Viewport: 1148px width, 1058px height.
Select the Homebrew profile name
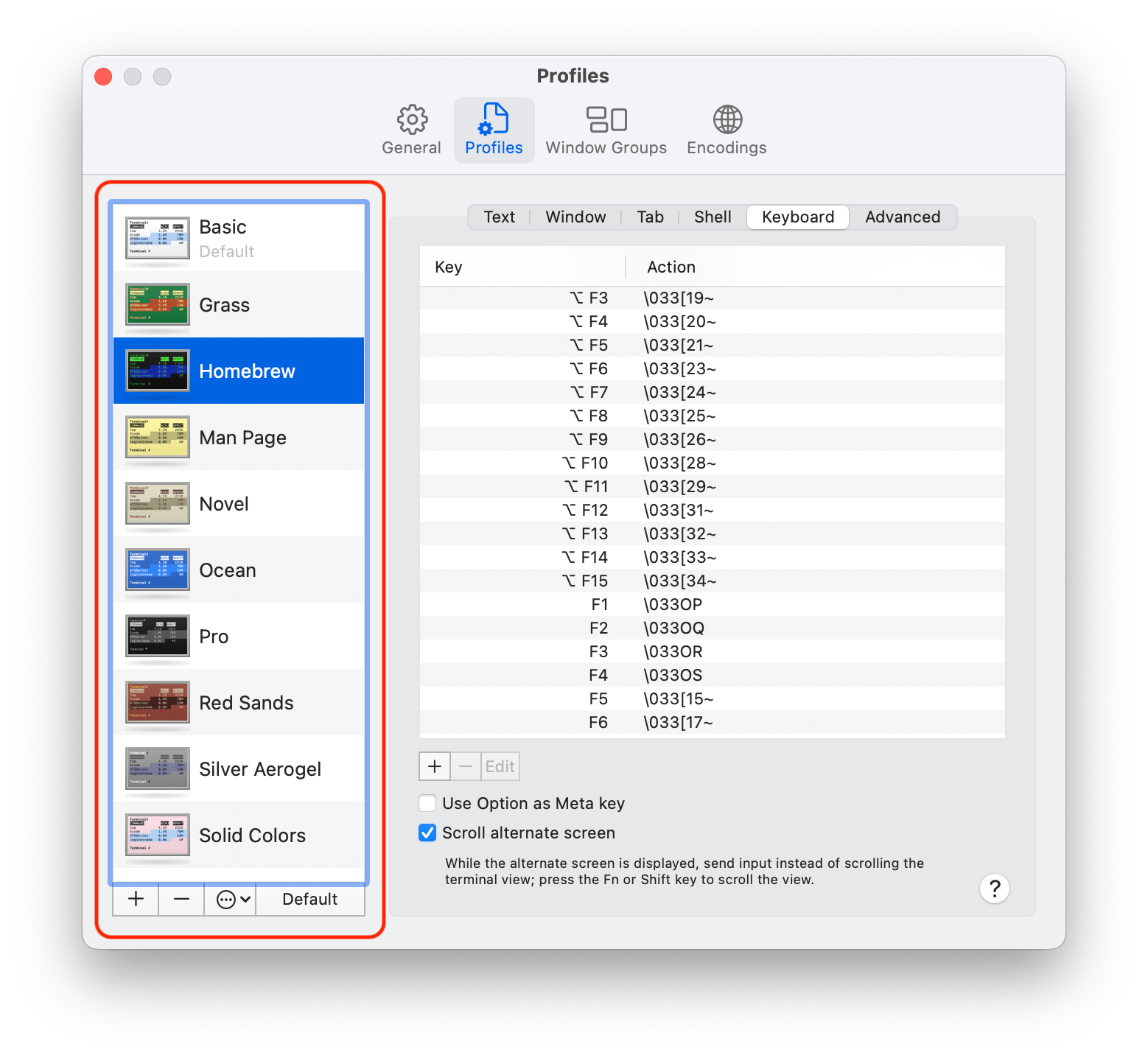coord(247,371)
